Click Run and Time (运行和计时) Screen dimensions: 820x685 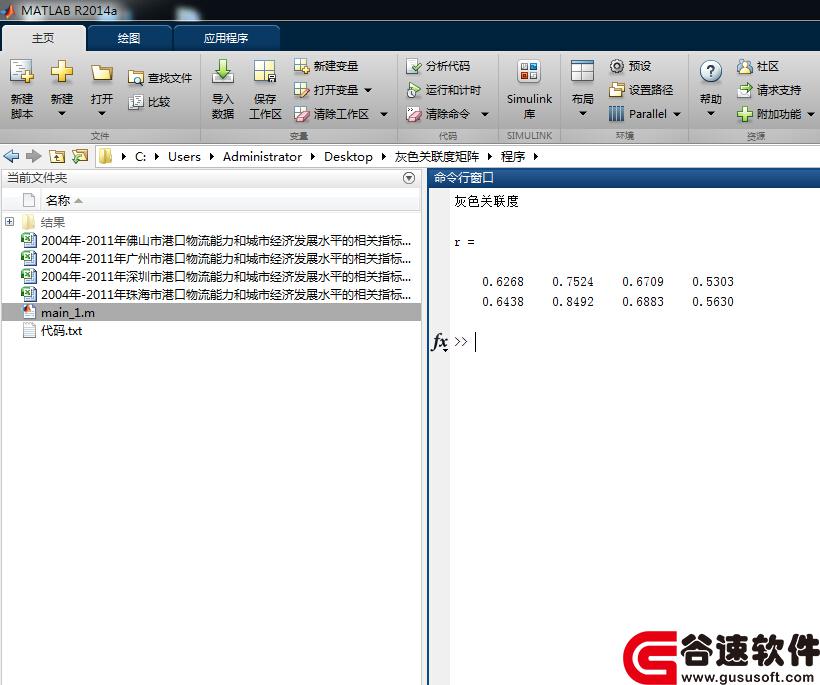pyautogui.click(x=443, y=90)
